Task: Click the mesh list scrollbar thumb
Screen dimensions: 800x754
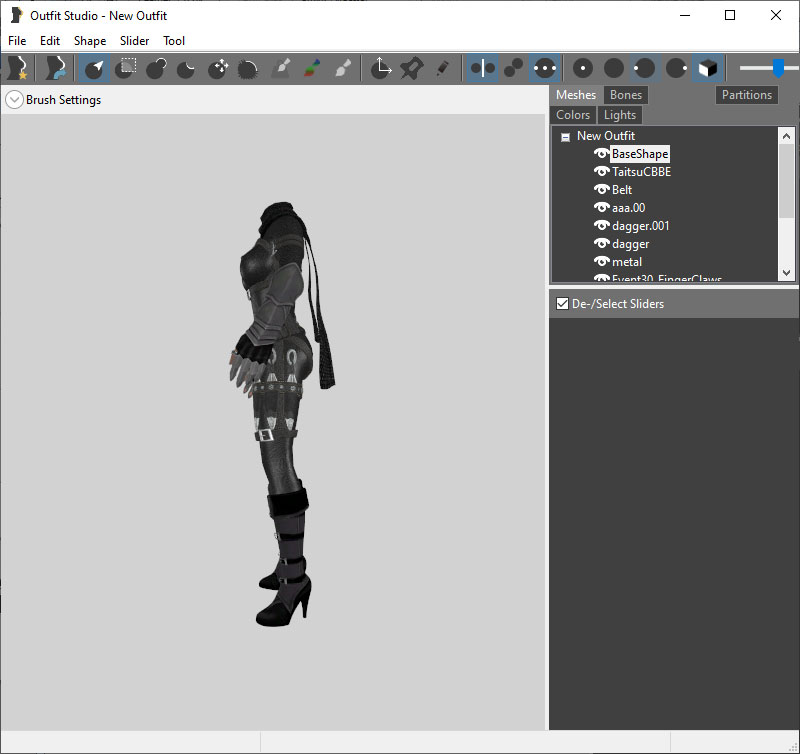Action: [x=786, y=181]
